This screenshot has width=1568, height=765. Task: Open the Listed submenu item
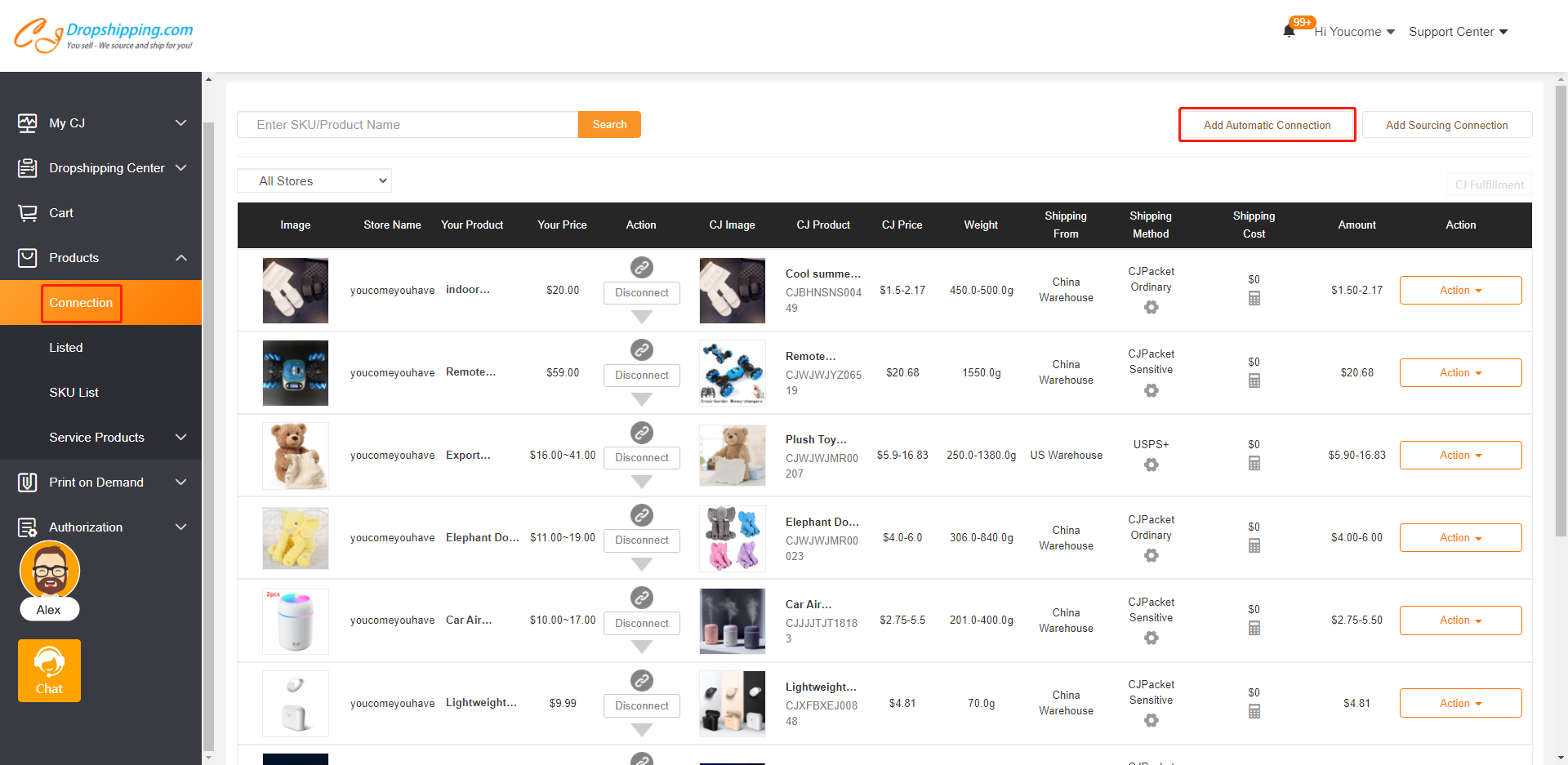point(66,348)
